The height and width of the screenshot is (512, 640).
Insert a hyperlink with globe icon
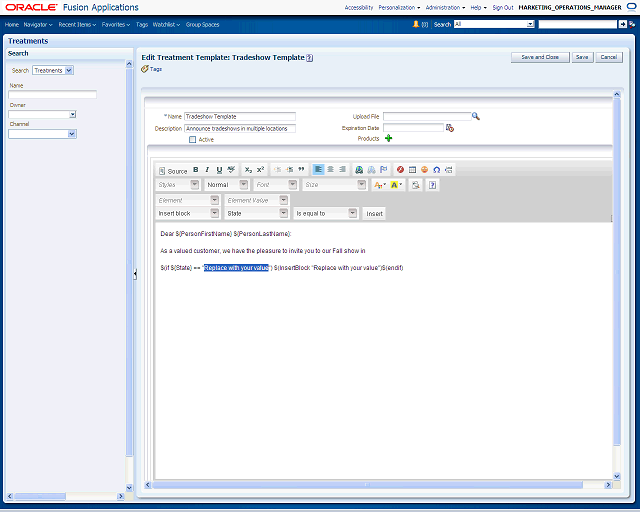click(359, 170)
